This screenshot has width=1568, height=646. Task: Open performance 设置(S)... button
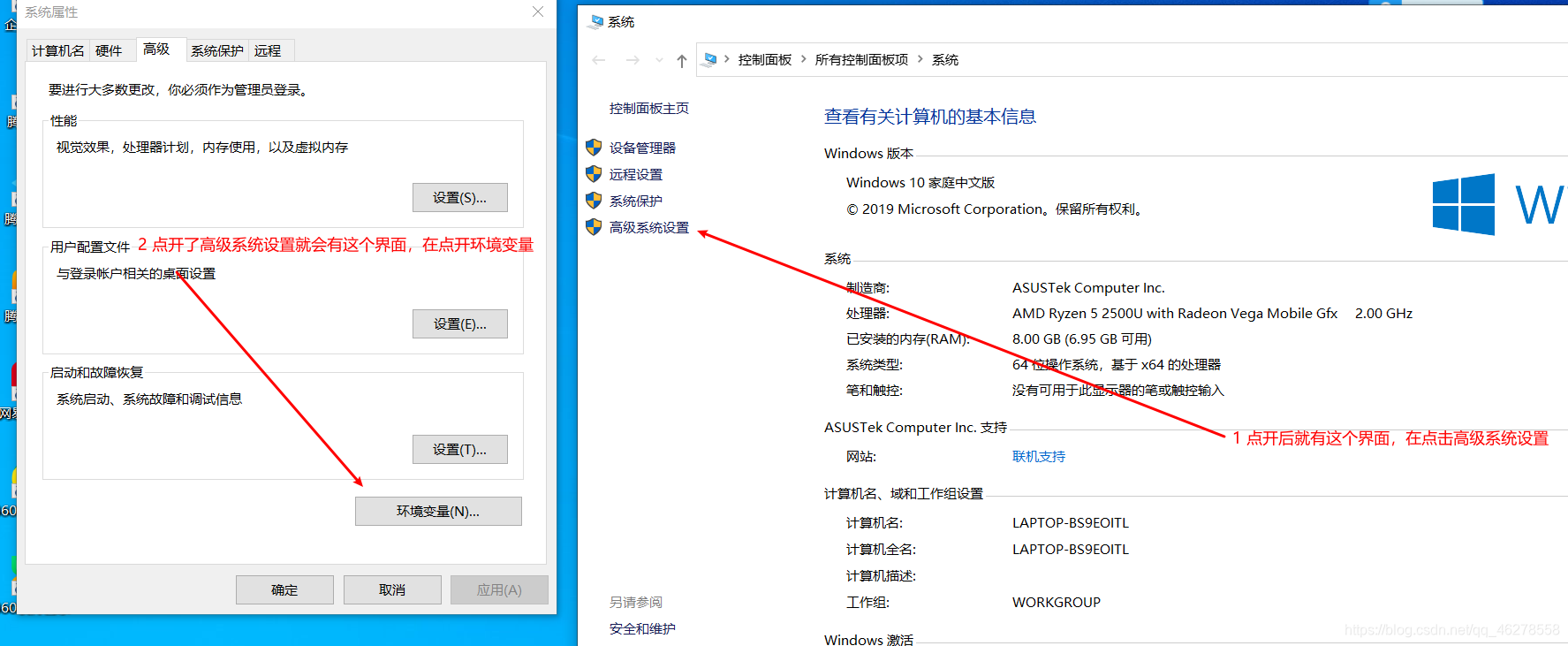coord(459,198)
